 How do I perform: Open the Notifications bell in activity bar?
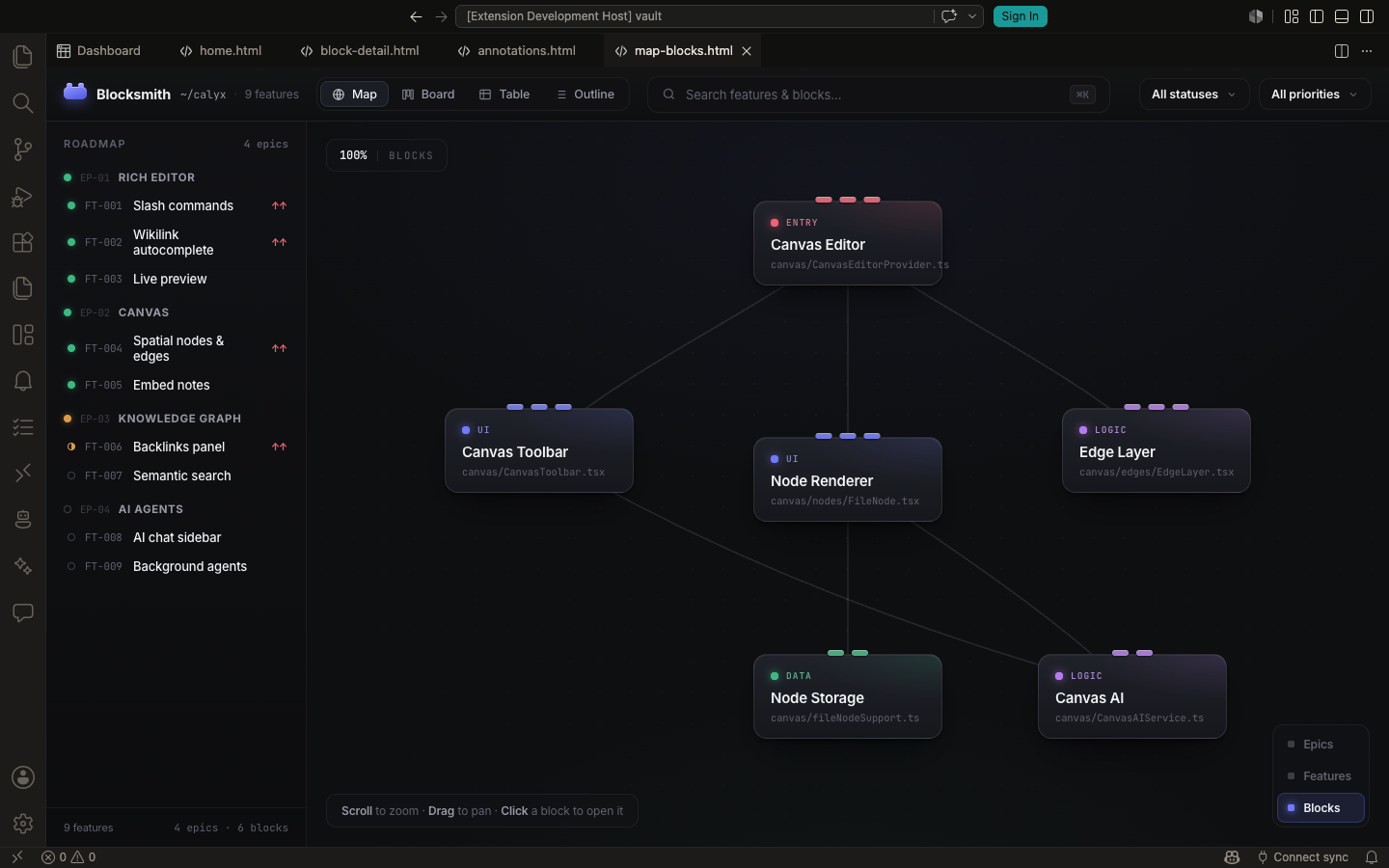(23, 381)
